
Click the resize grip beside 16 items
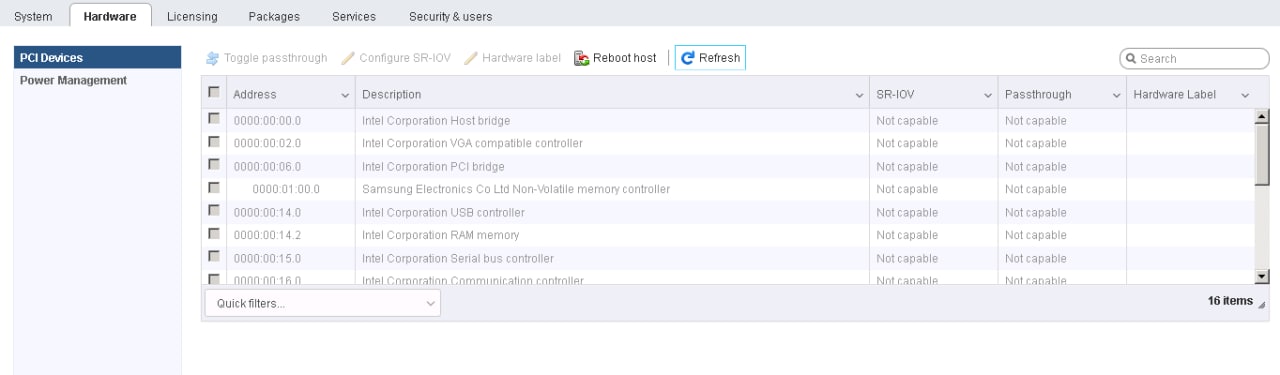(1262, 304)
